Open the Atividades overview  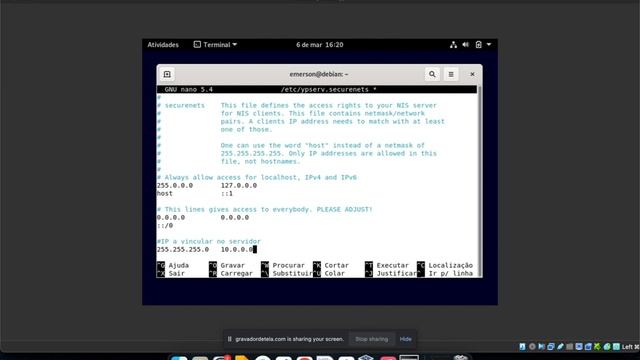[163, 44]
